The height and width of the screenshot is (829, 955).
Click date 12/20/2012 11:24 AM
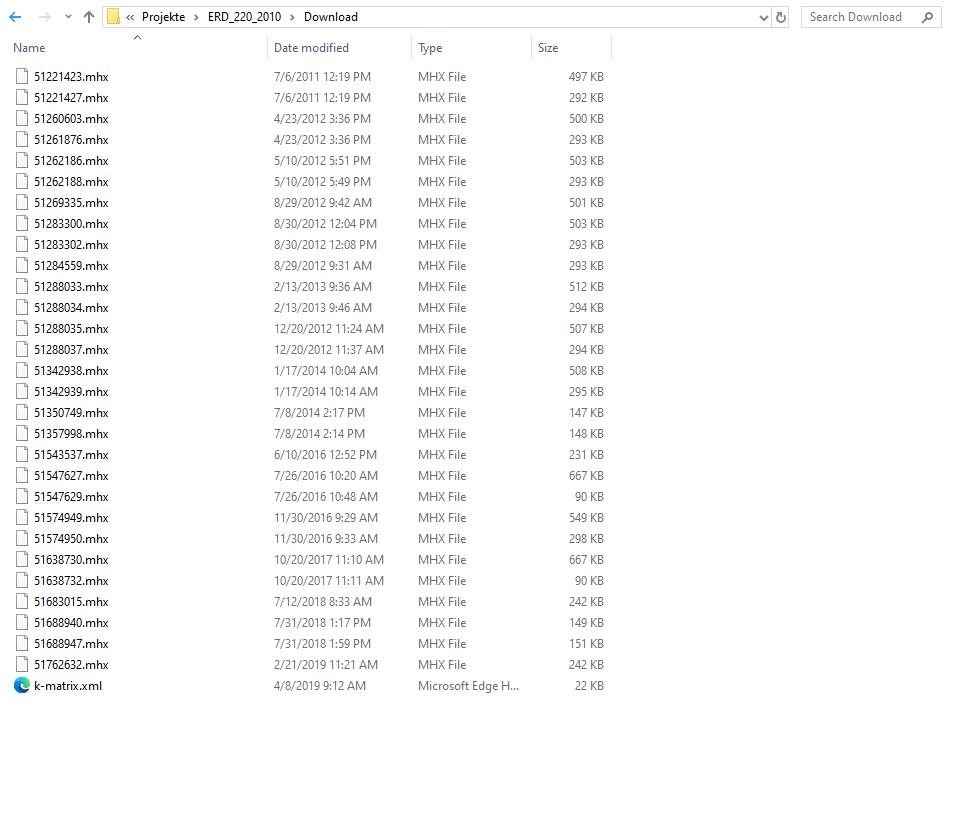[x=329, y=328]
